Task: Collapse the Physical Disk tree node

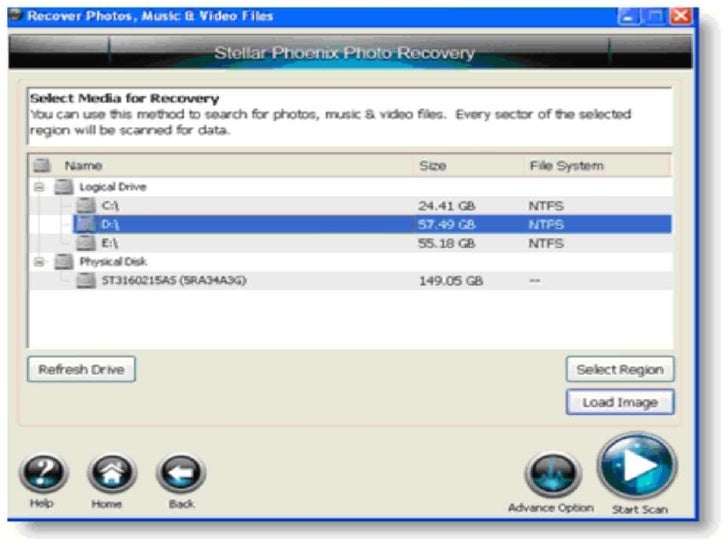Action: 39,262
